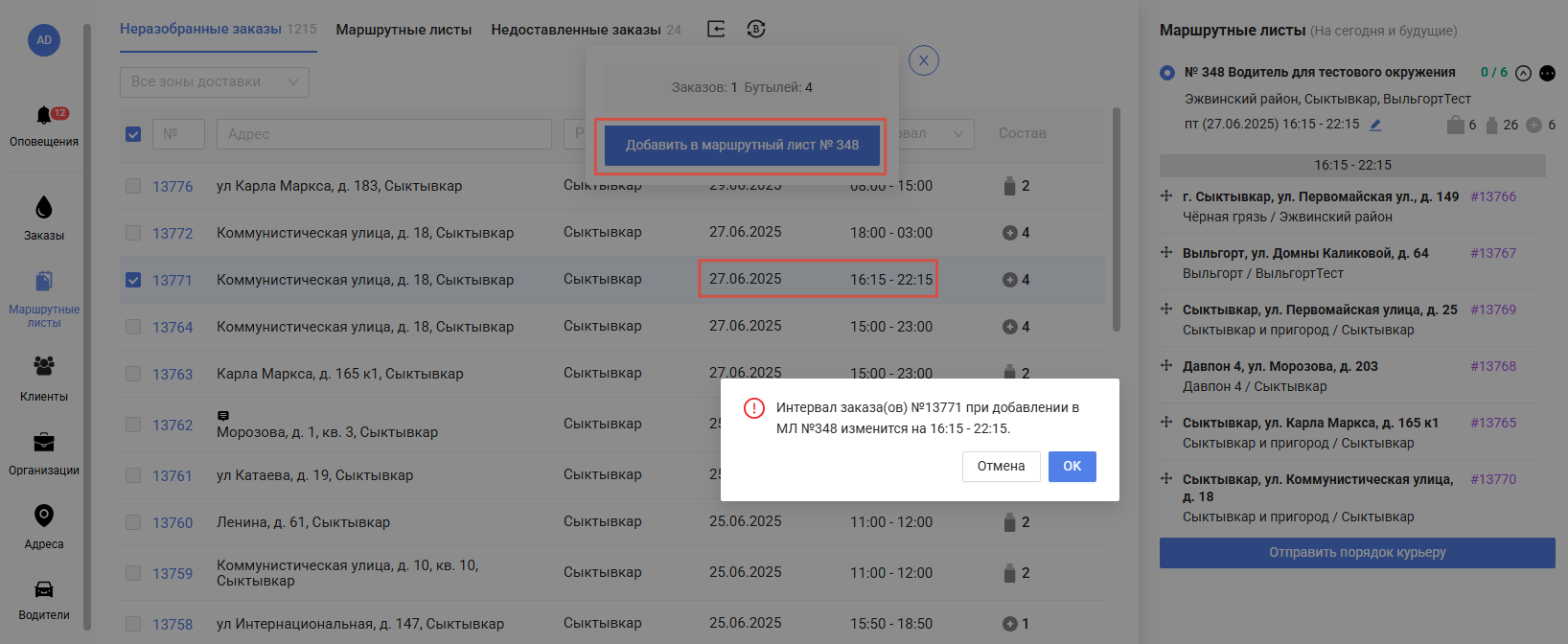
Task: Select route sheet 348 radio button
Action: coord(1166,73)
